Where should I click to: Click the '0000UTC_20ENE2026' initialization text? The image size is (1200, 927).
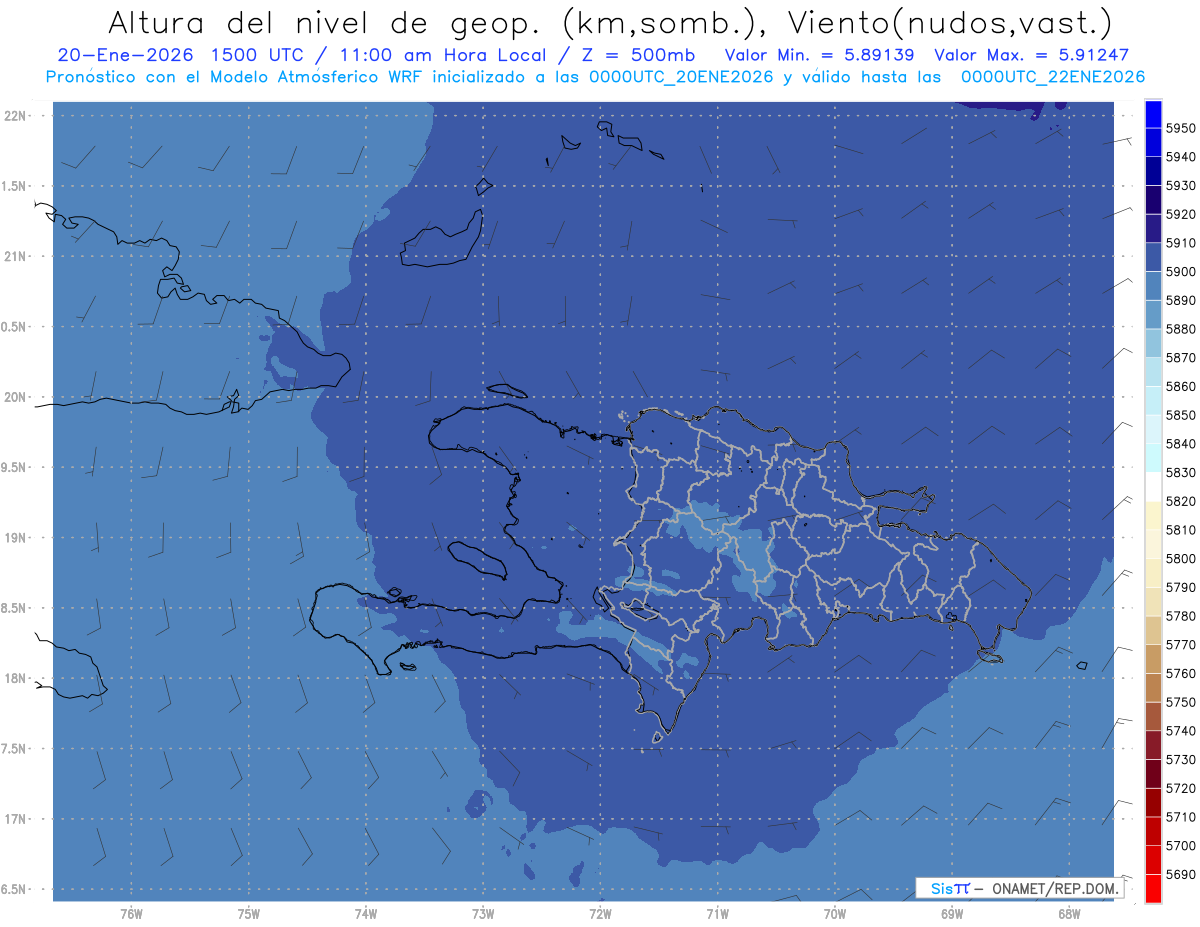click(681, 77)
